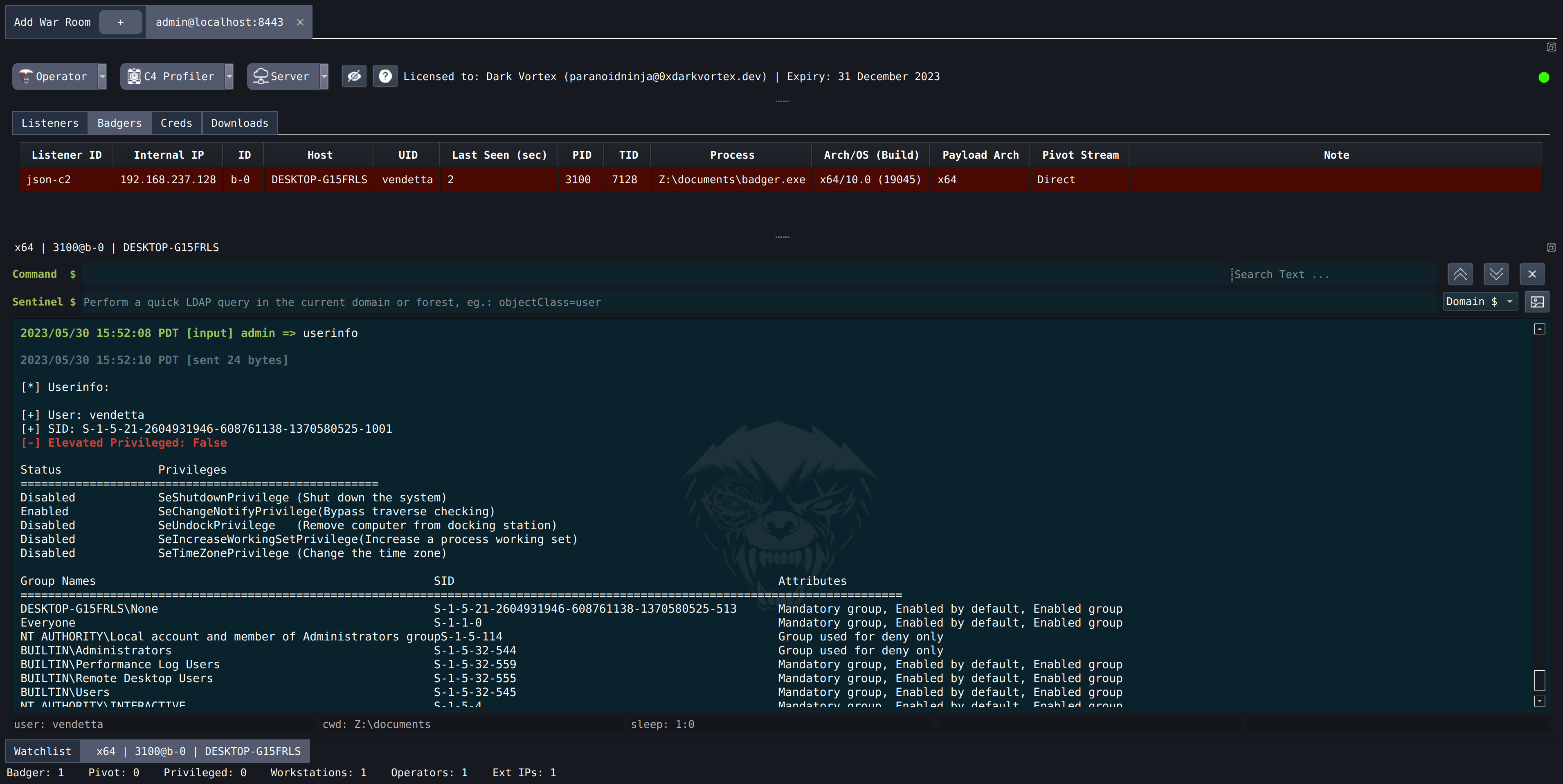
Task: Click the scrollbar up arrow in console
Action: click(x=1539, y=329)
